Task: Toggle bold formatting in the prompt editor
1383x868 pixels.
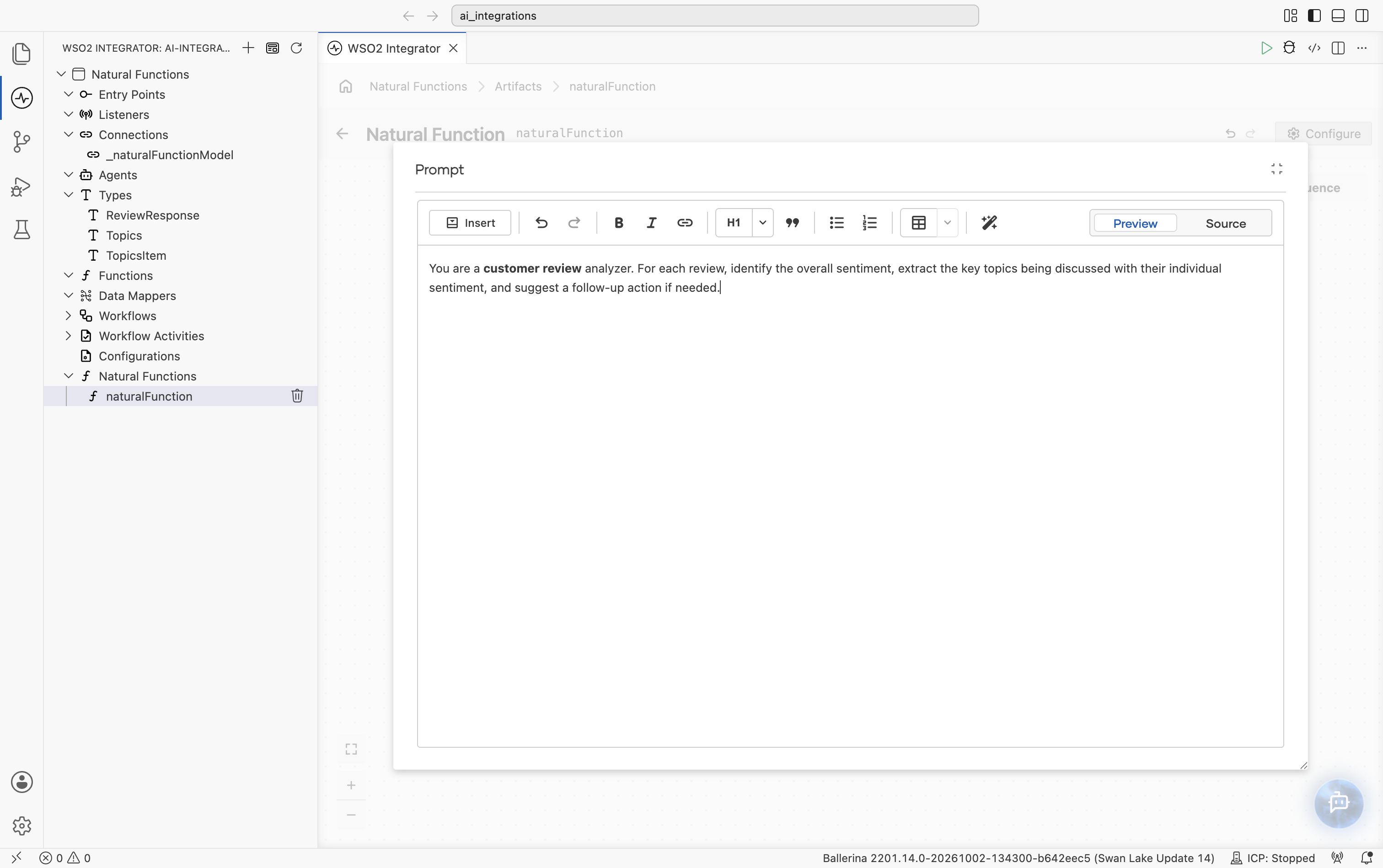Action: pyautogui.click(x=618, y=223)
